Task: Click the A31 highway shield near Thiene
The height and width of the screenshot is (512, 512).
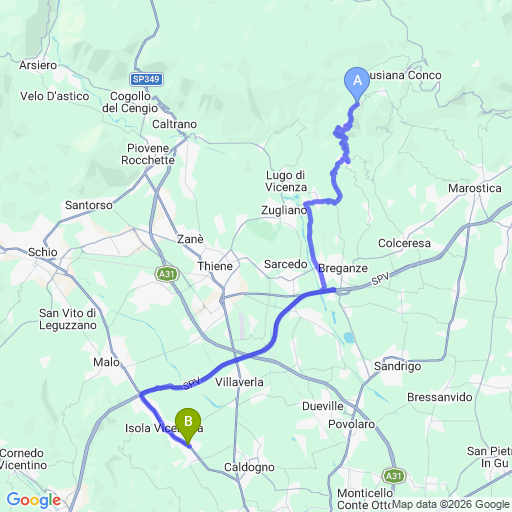Action: pos(167,274)
